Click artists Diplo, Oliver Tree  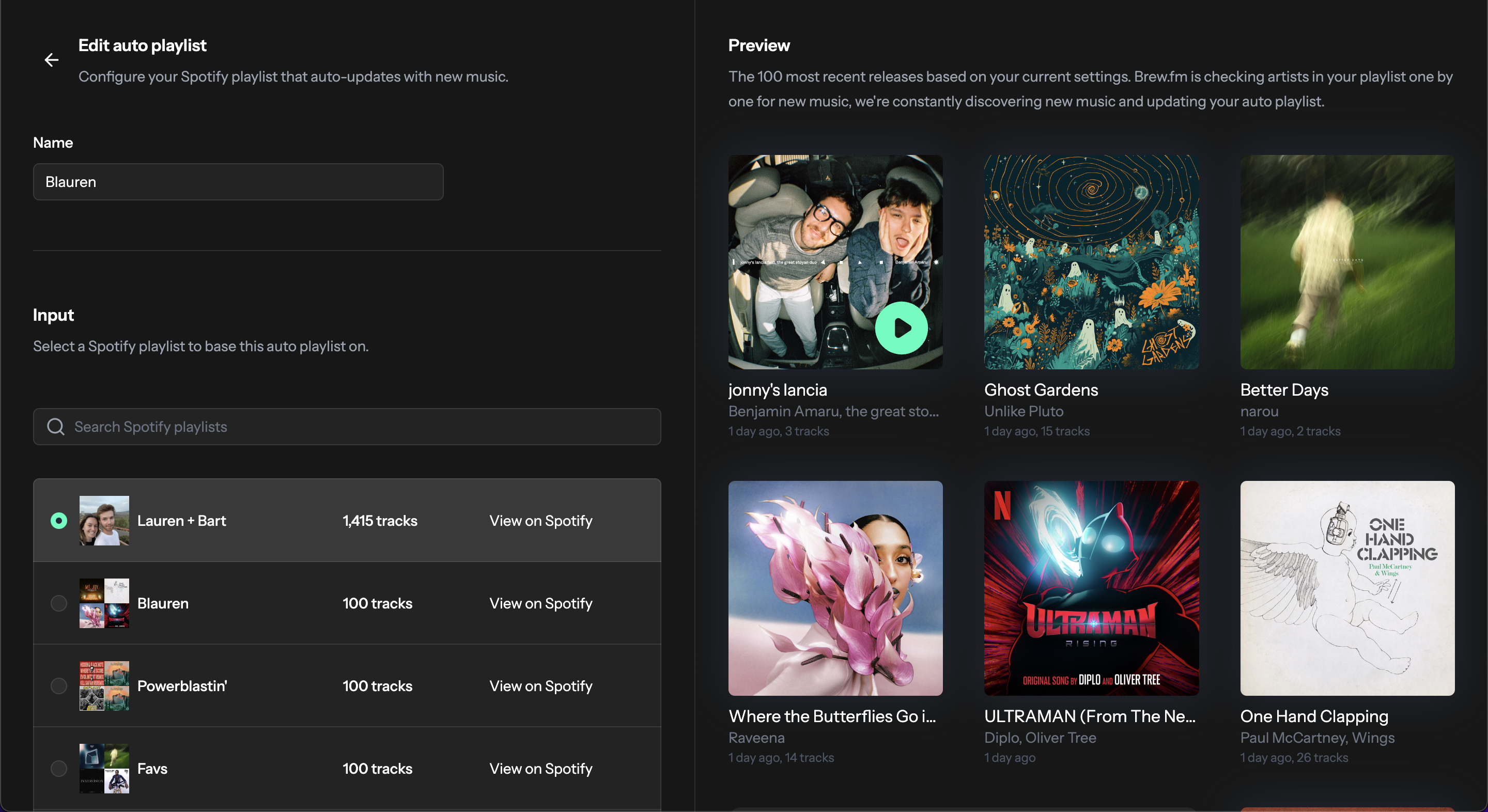[1040, 738]
